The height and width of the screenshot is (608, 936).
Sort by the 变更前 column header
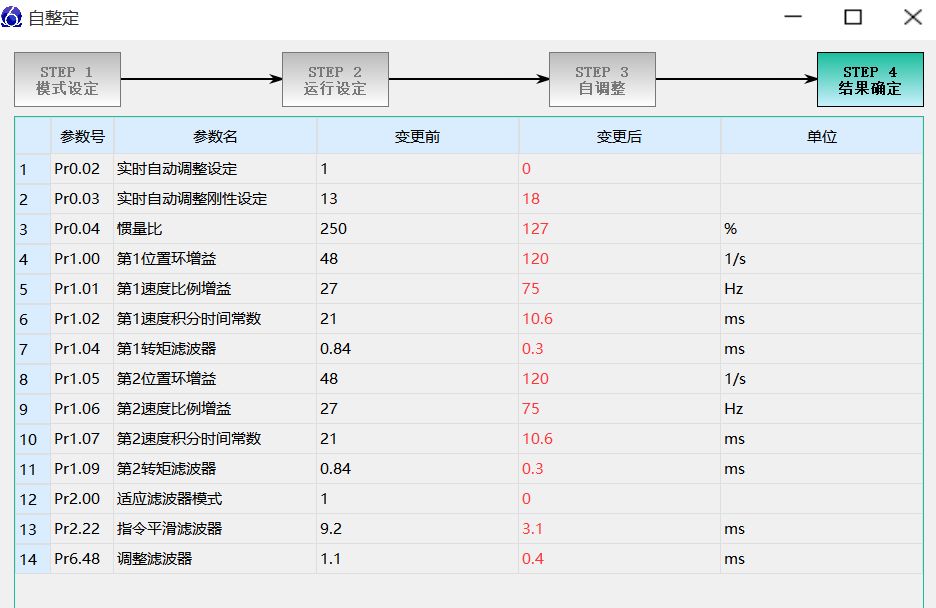coord(417,137)
